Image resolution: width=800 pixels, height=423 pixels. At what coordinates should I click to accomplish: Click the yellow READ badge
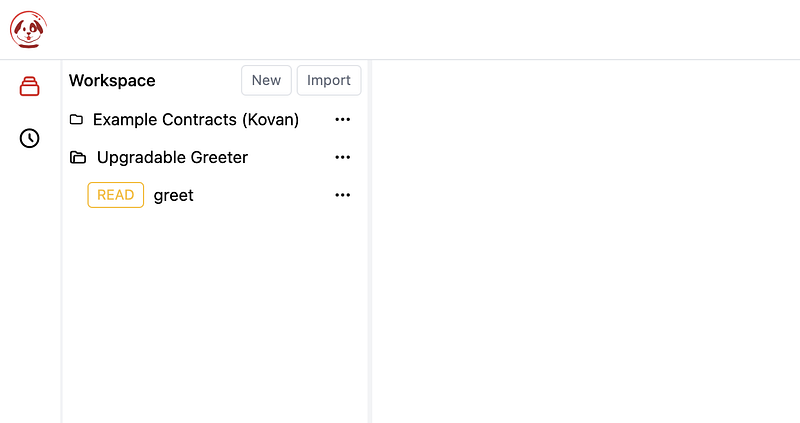point(115,195)
